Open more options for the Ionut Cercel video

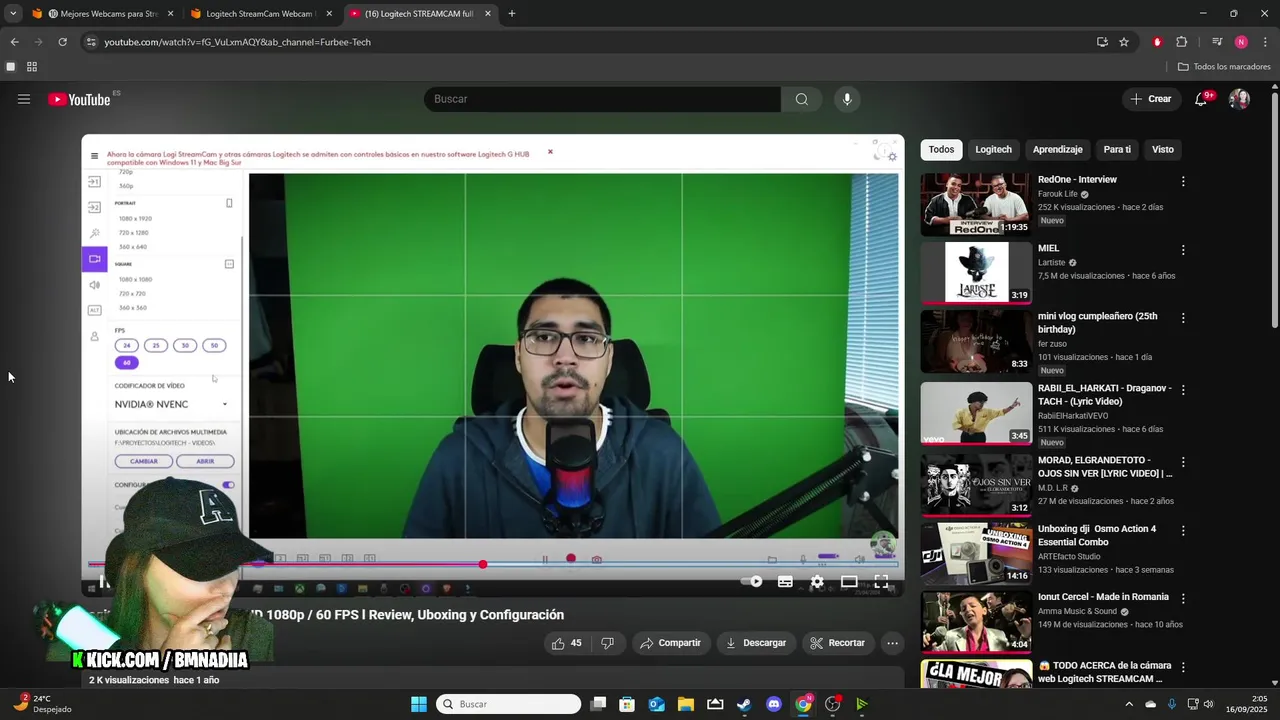coord(1183,599)
